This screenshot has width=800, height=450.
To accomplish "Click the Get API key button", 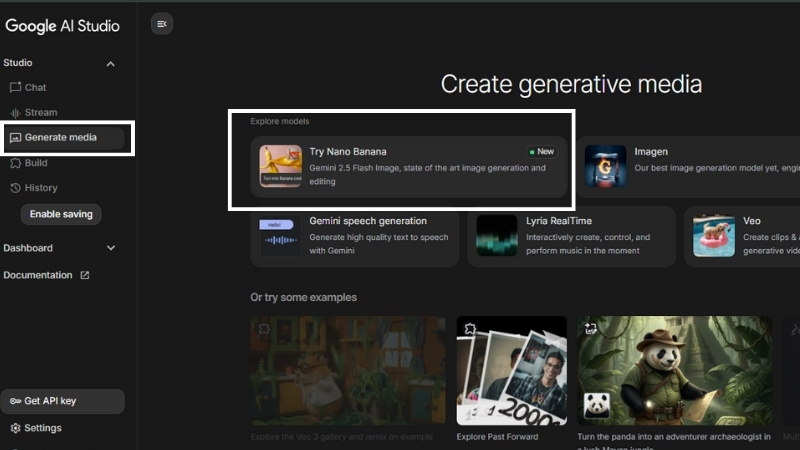I will click(62, 401).
